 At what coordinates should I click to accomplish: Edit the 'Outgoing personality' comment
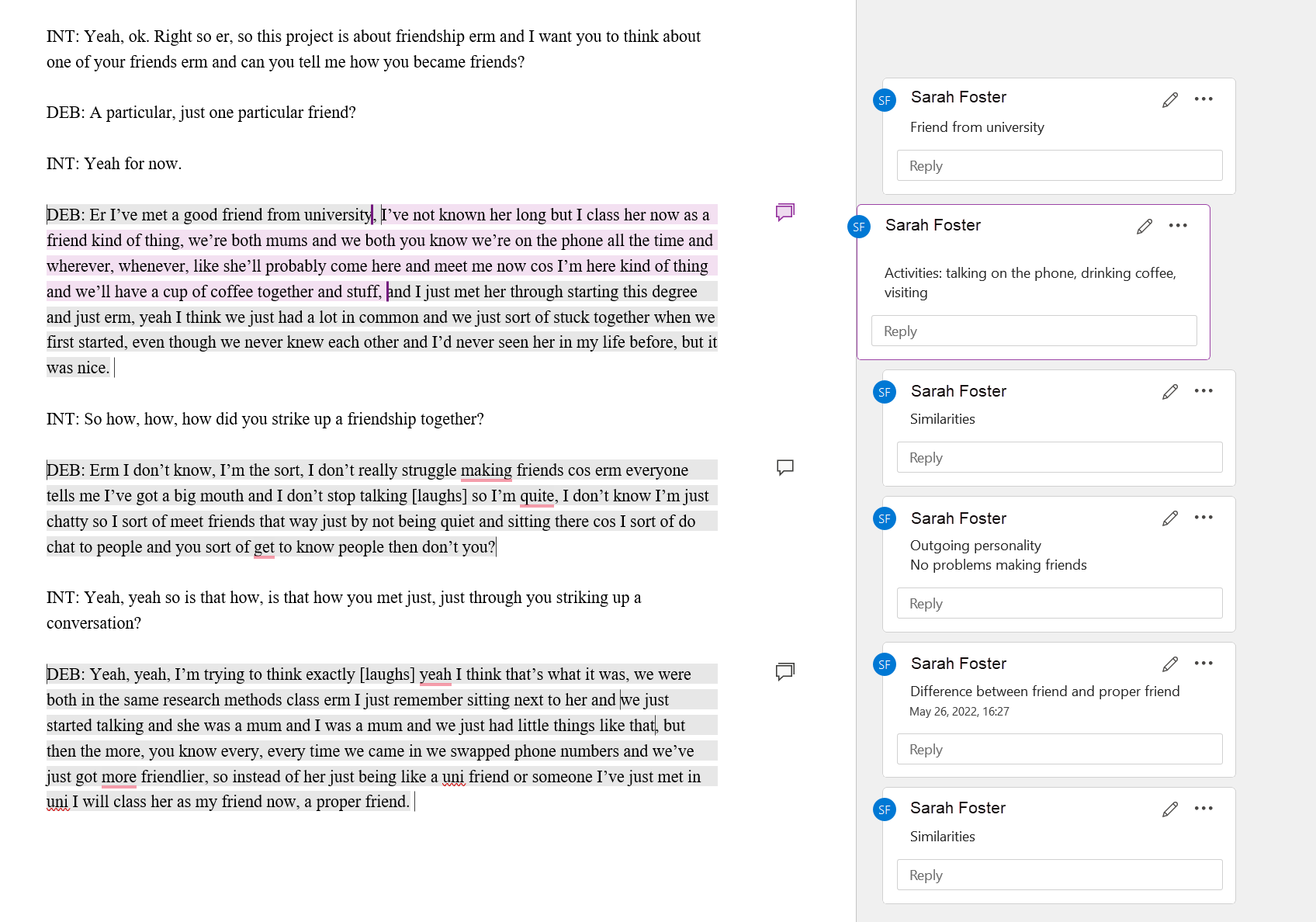(x=1170, y=518)
